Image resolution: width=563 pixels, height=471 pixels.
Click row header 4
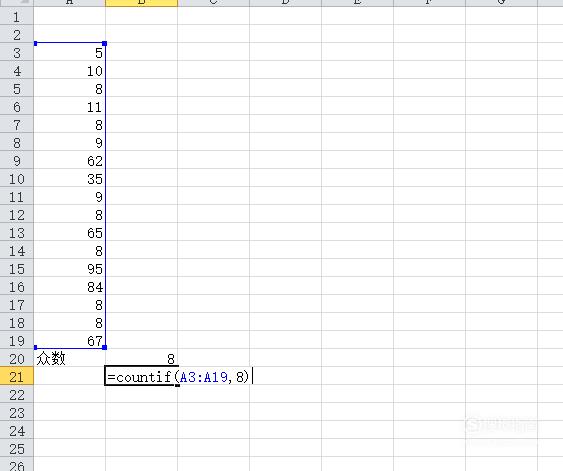pos(17,70)
